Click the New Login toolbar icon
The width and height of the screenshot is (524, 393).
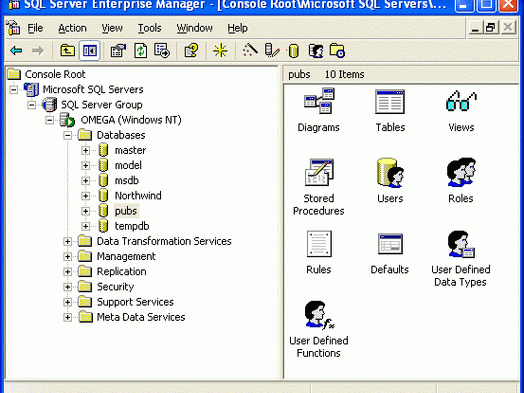coord(316,51)
